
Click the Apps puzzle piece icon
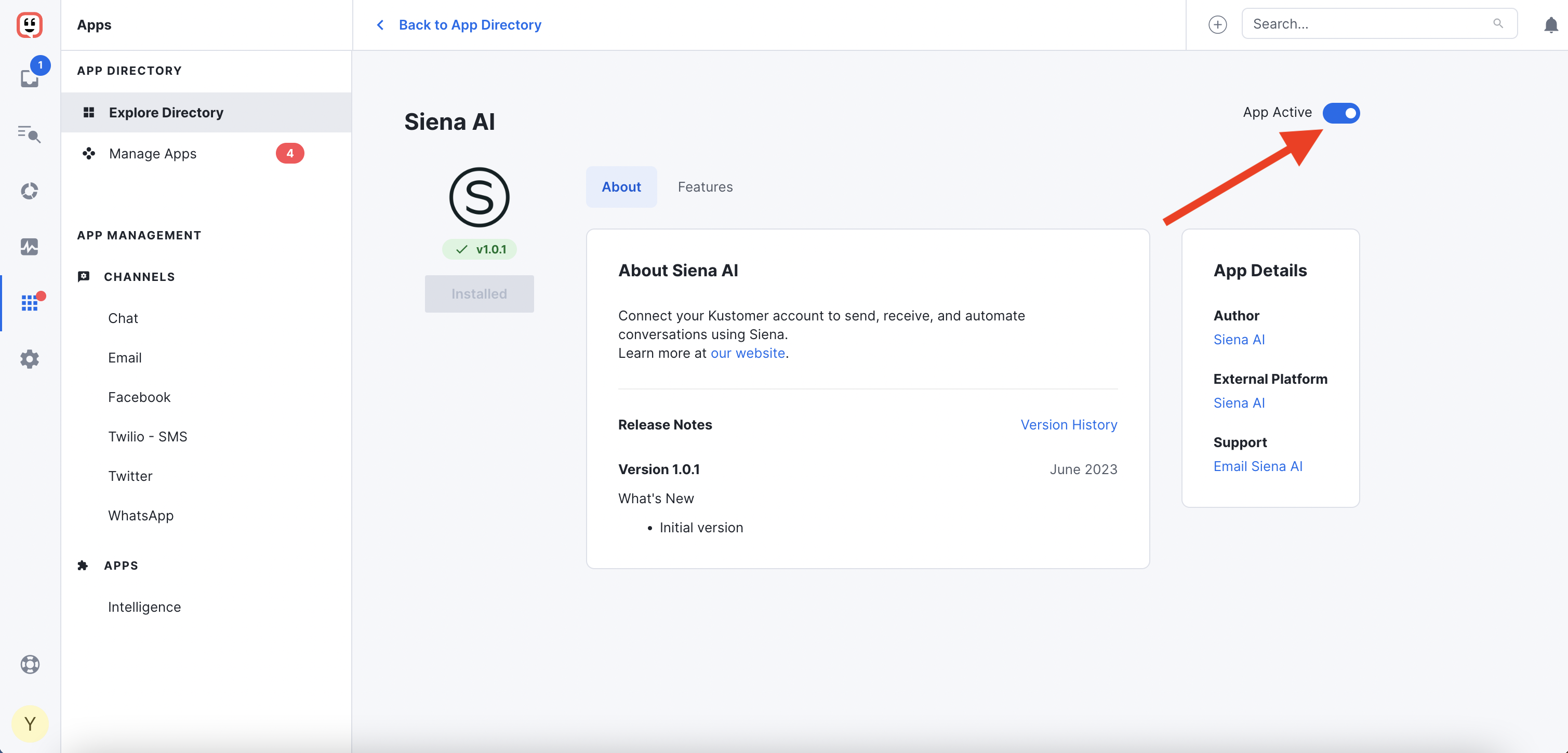click(x=83, y=565)
